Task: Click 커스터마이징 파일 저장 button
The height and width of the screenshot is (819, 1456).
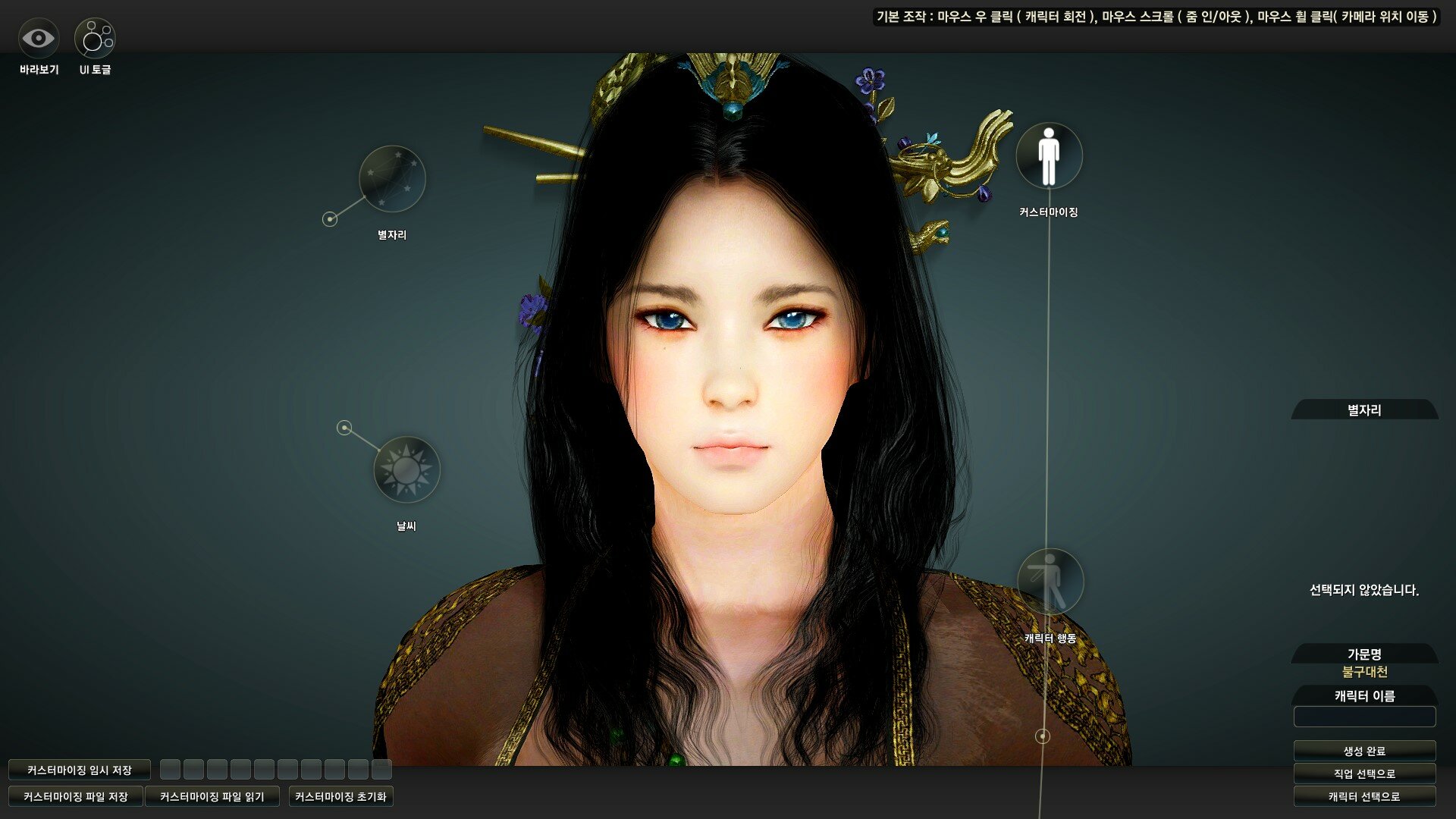Action: (x=76, y=796)
